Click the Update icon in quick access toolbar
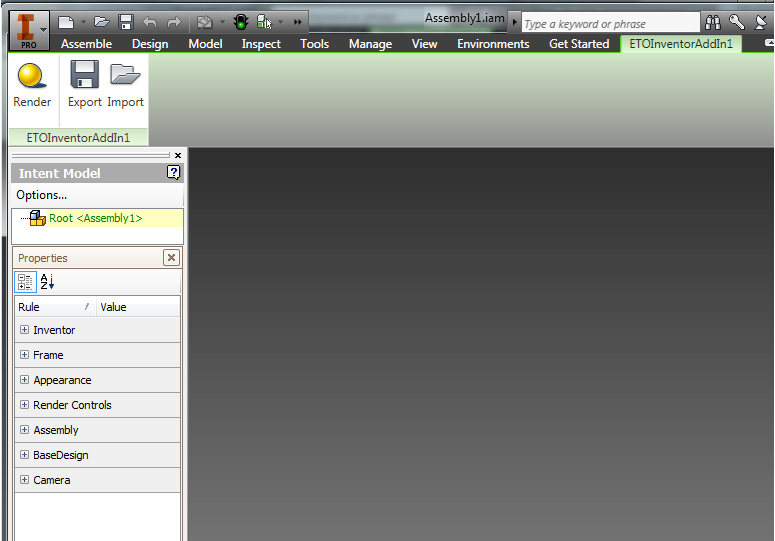This screenshot has height=541, width=775. pyautogui.click(x=205, y=22)
